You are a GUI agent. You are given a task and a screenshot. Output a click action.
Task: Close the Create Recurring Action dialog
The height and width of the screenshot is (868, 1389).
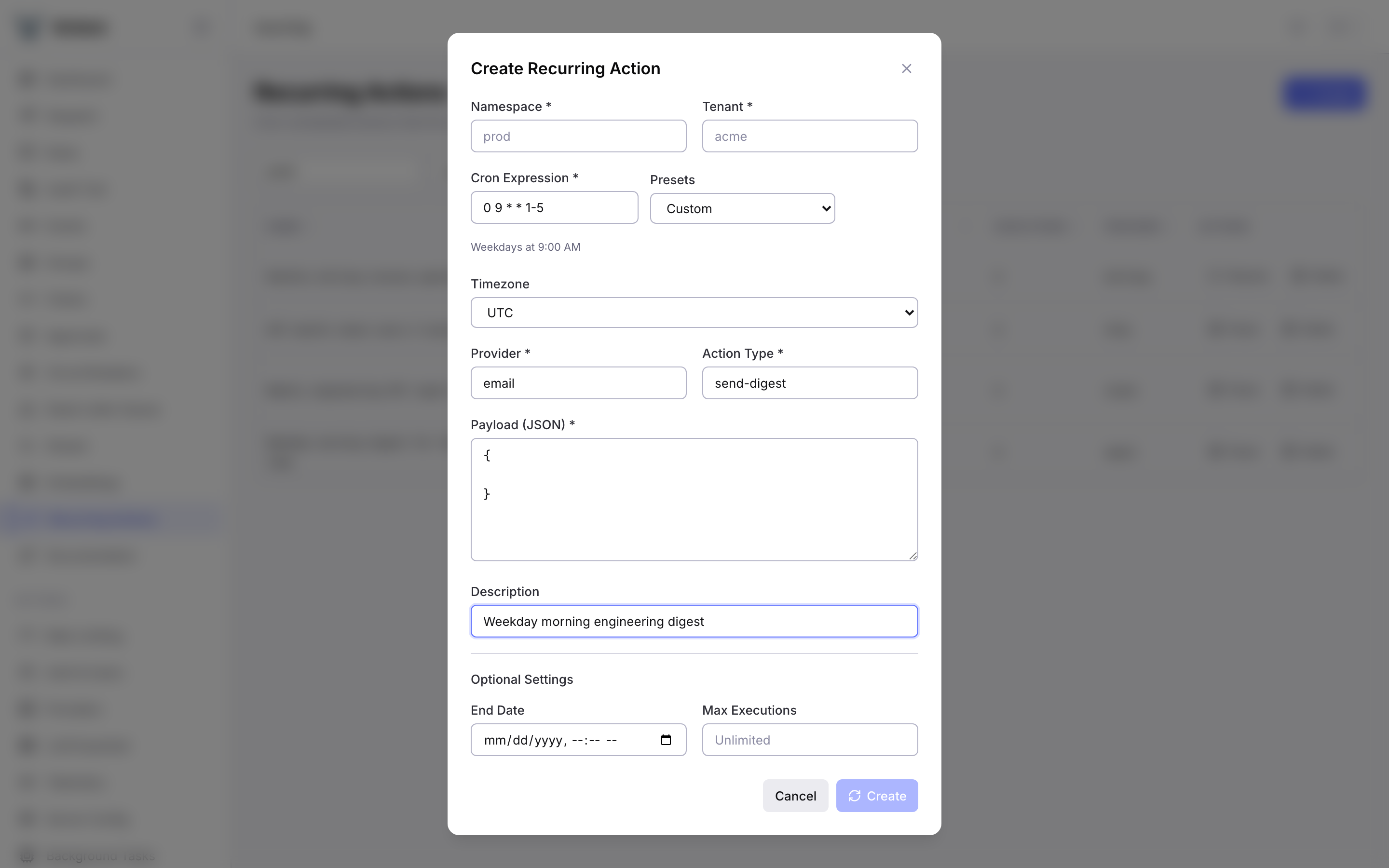coord(906,68)
